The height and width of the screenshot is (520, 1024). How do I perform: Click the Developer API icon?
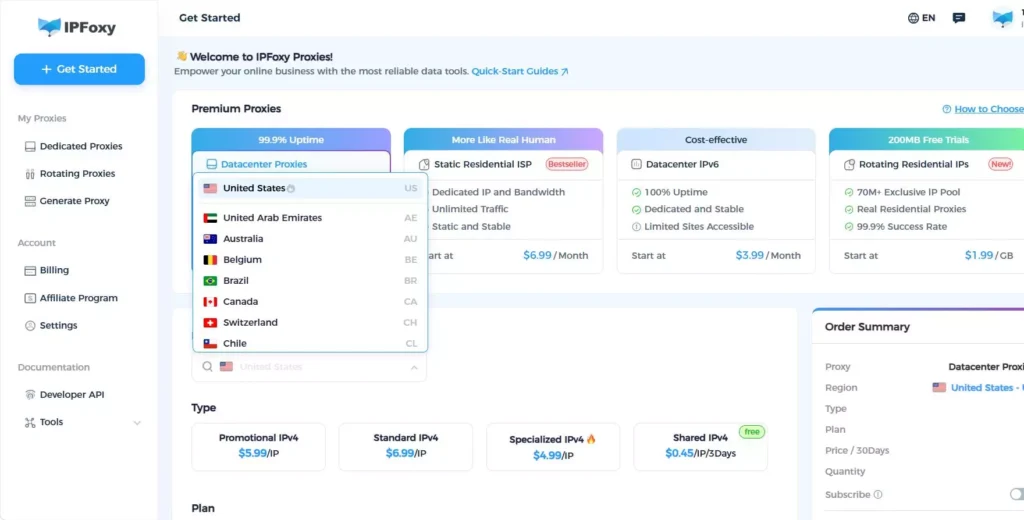(30, 394)
